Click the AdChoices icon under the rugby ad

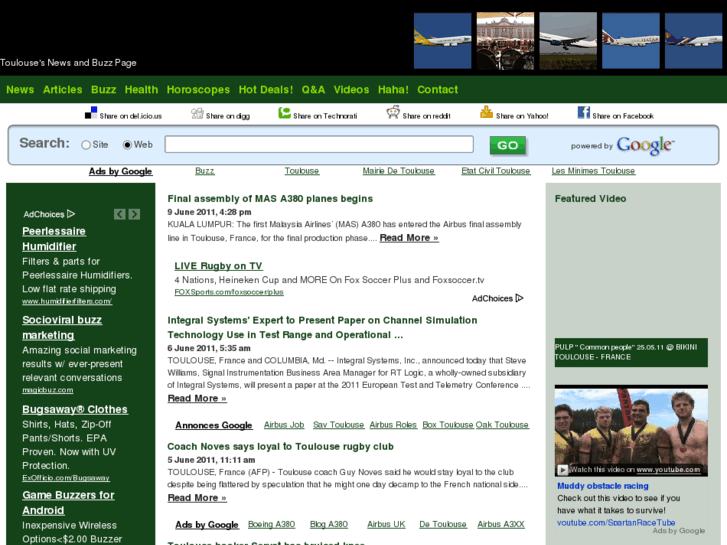point(519,298)
